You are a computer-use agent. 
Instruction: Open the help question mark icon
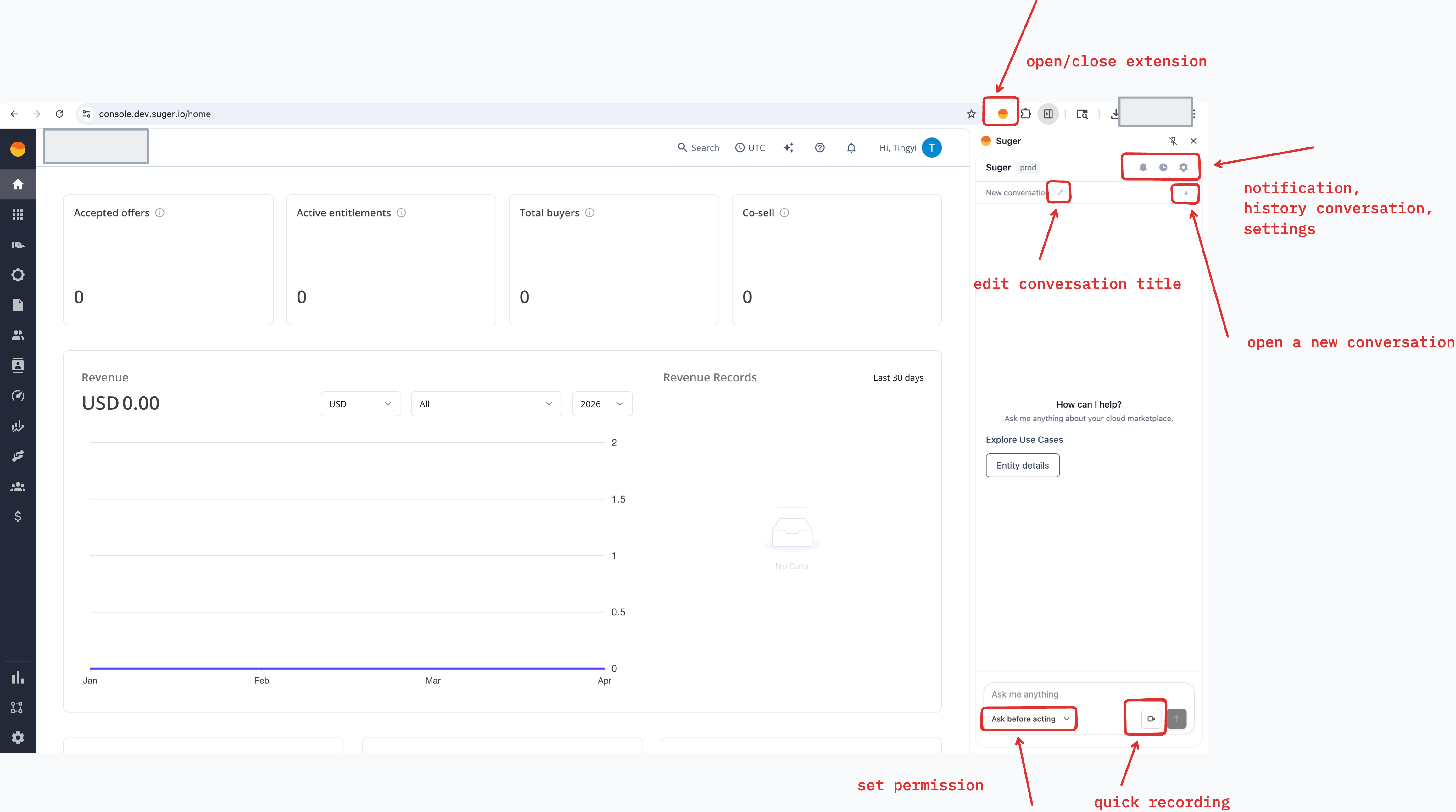pos(820,147)
